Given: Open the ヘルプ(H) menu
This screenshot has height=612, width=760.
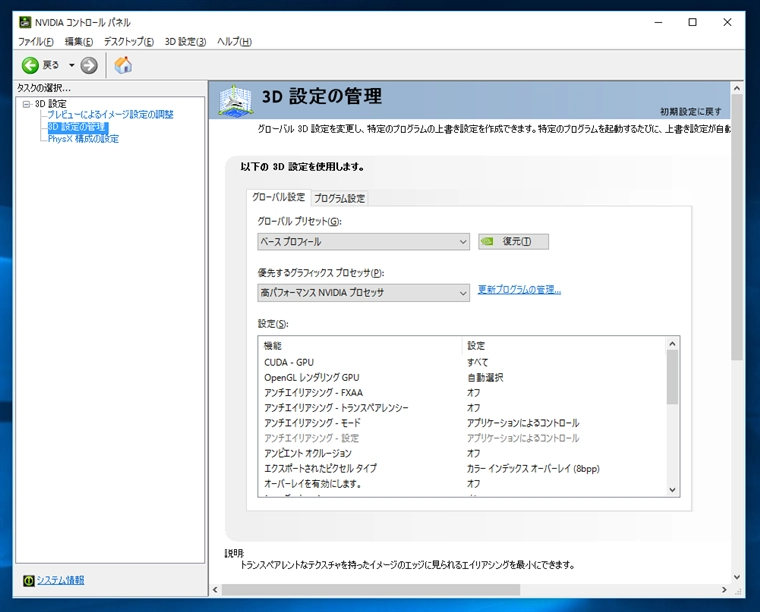Looking at the screenshot, I should (234, 42).
